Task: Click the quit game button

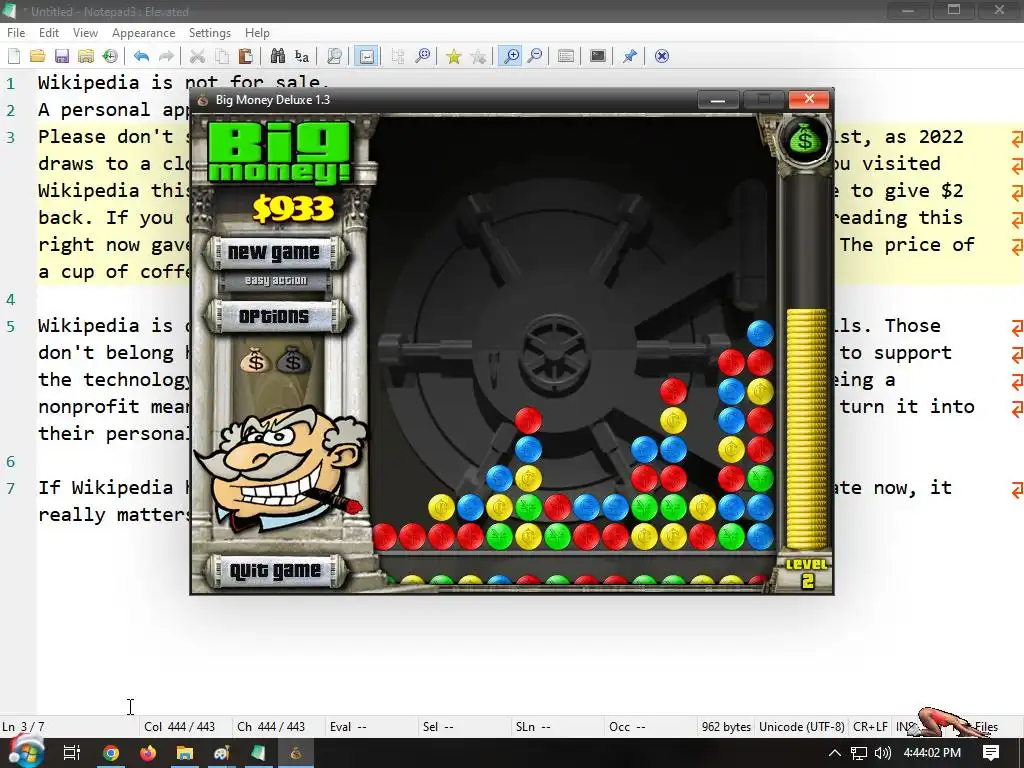Action: (275, 571)
